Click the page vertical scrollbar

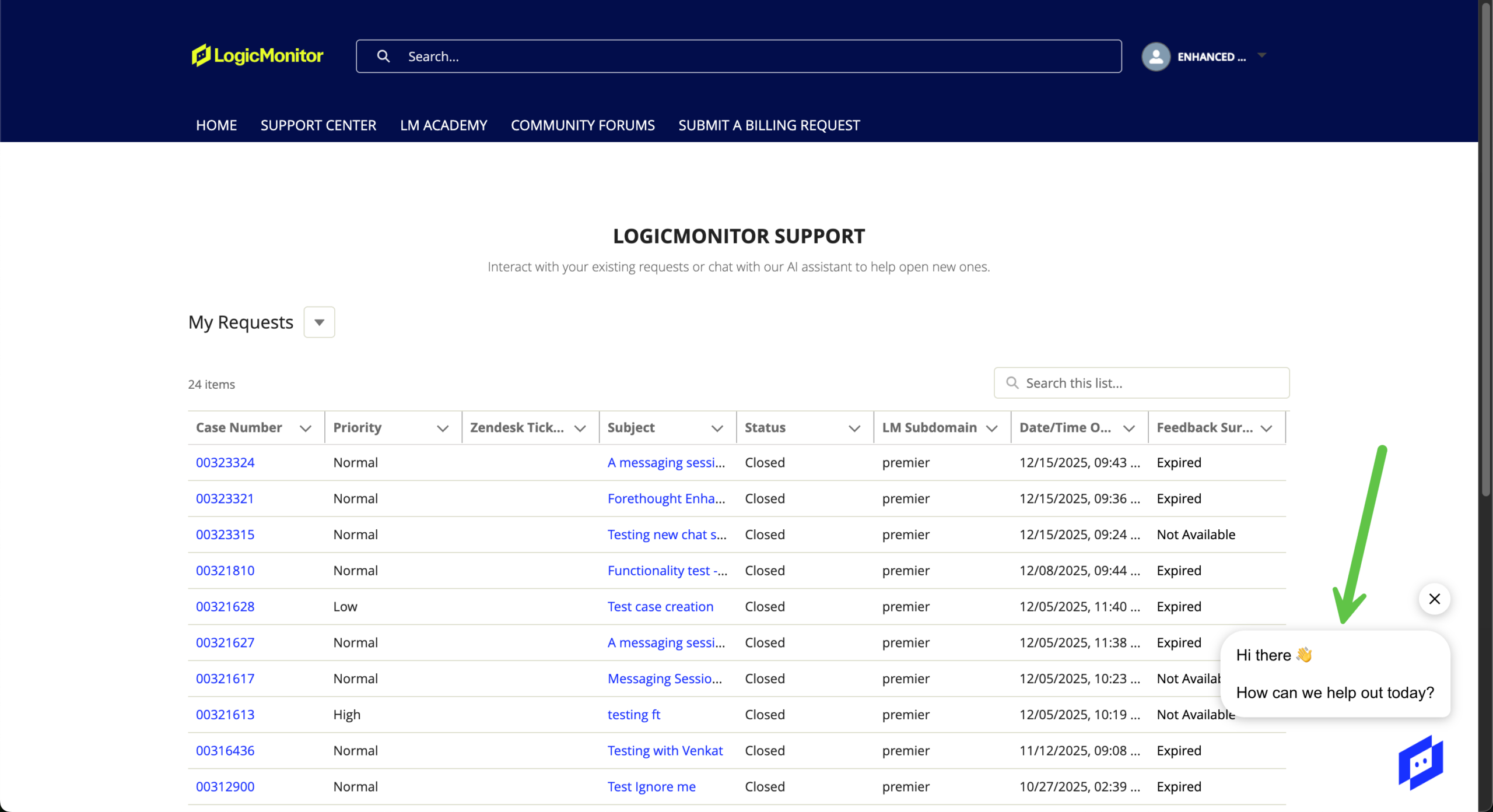[x=1485, y=251]
